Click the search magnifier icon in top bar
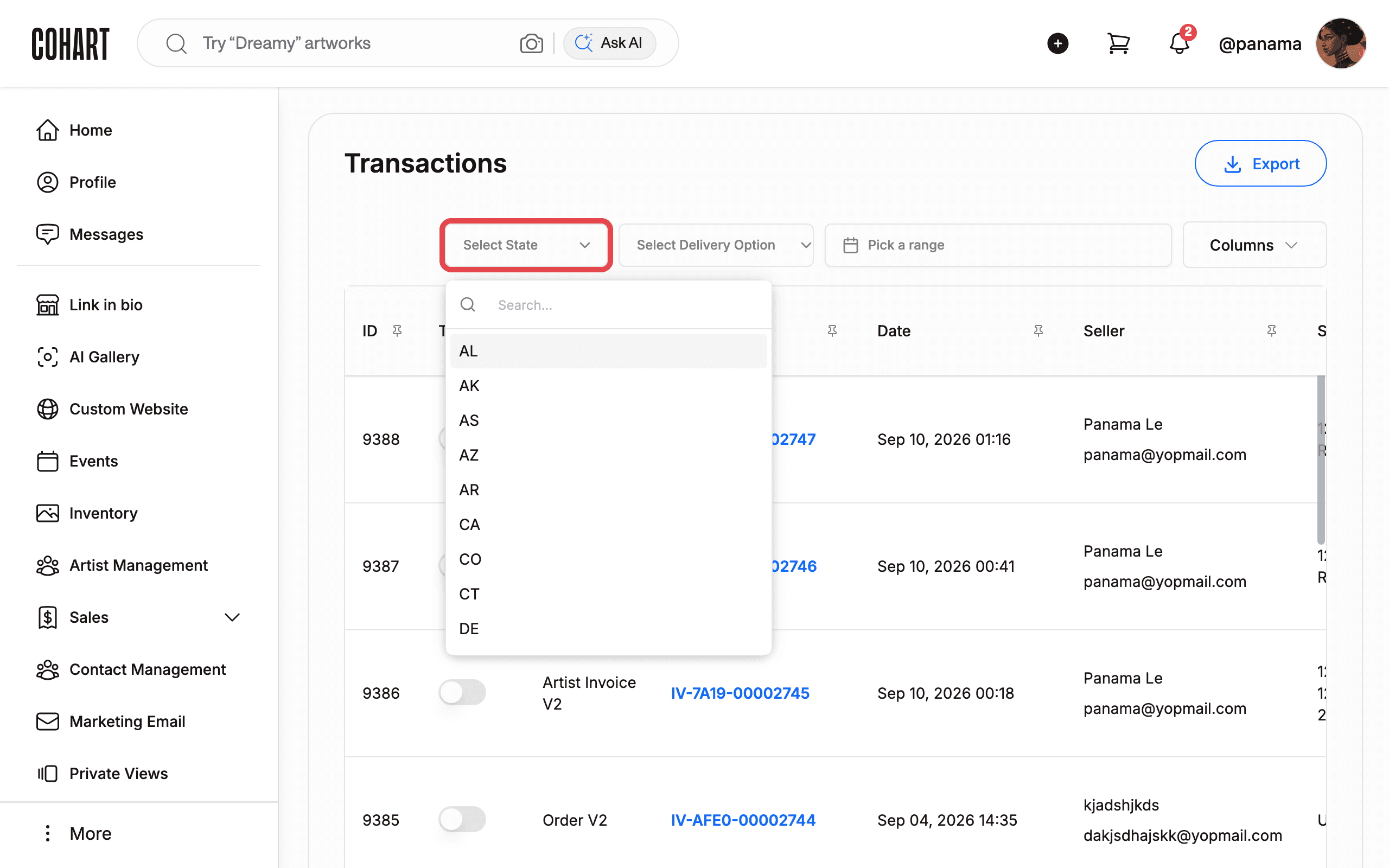1389x868 pixels. click(x=176, y=43)
